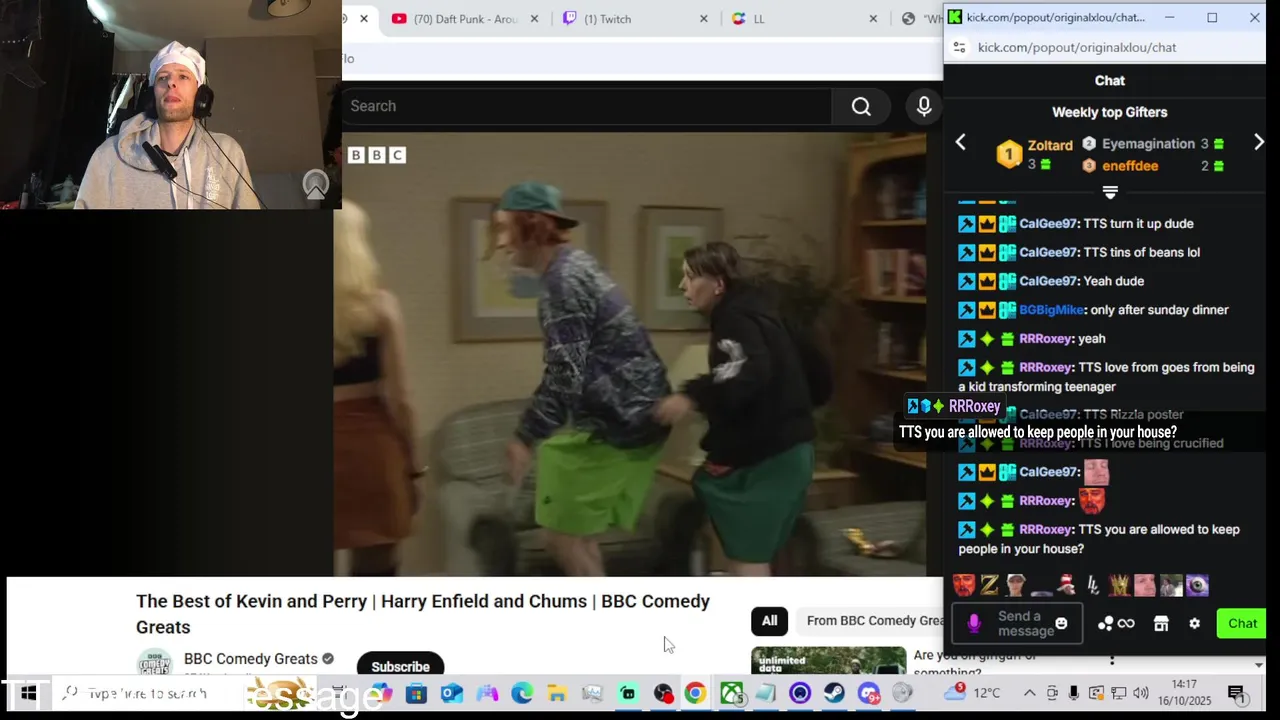1280x720 pixels.
Task: Subscribe to BBC Comedy Greats
Action: pos(400,666)
